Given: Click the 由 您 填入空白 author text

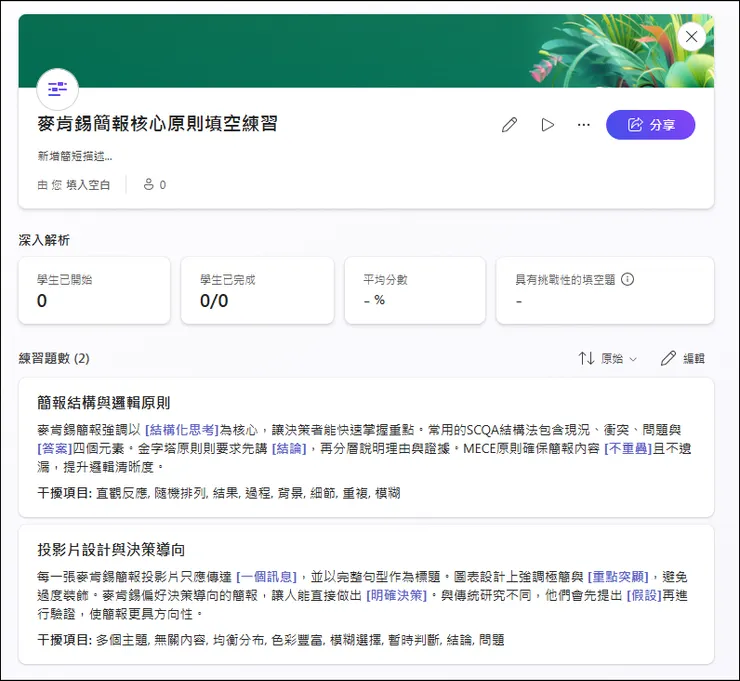Looking at the screenshot, I should (x=74, y=185).
